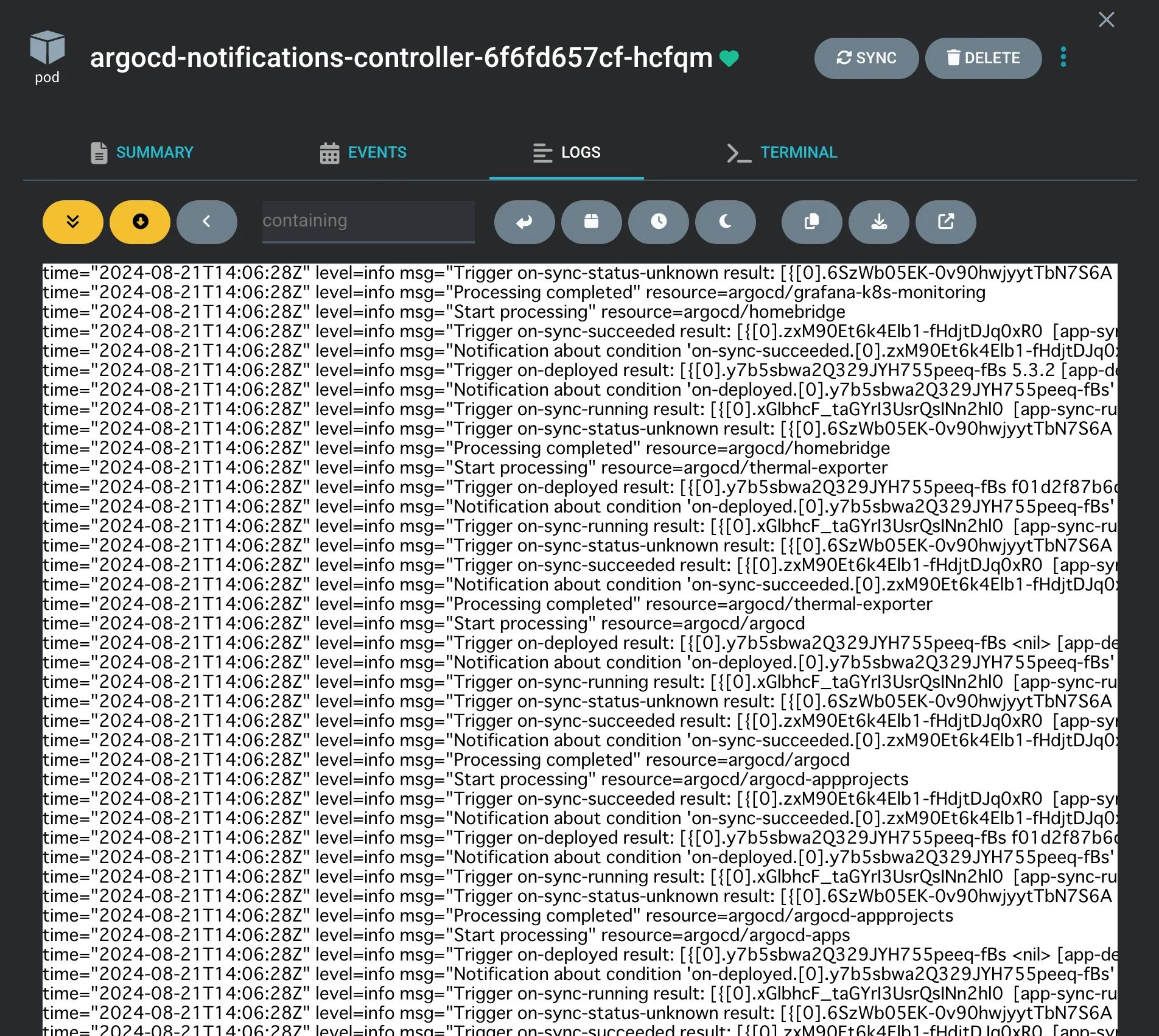The image size is (1159, 1036).
Task: Open the Summary tab
Action: point(142,152)
